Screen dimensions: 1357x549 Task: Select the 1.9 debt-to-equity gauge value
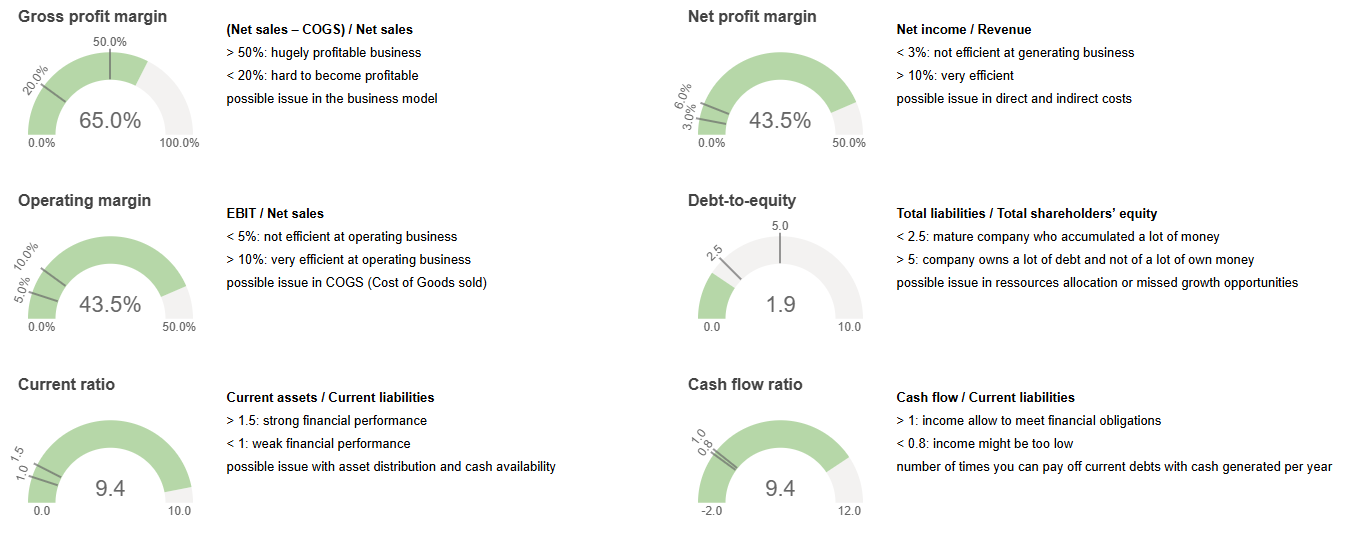coord(780,305)
